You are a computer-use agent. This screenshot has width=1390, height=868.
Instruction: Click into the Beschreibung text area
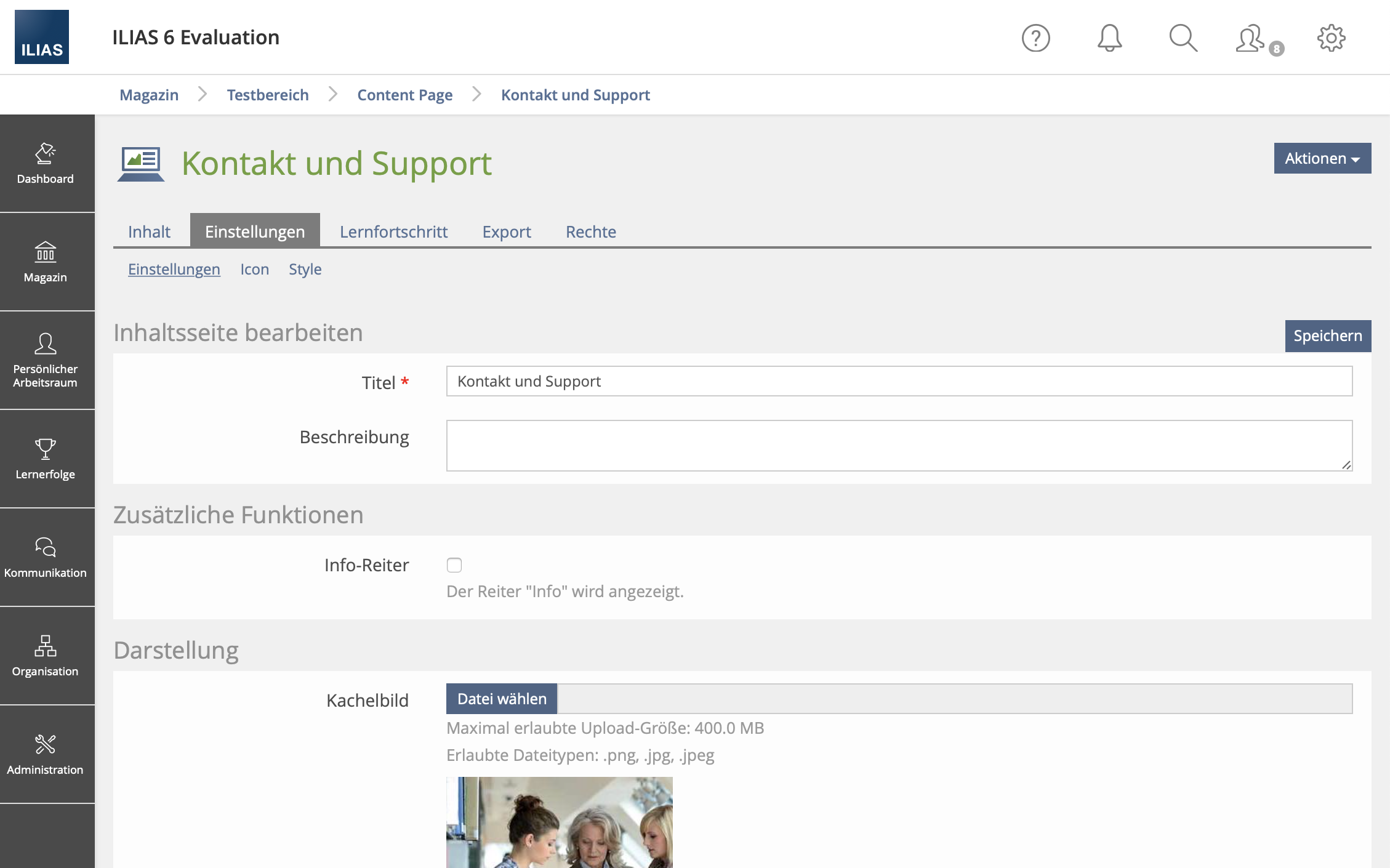pyautogui.click(x=899, y=445)
